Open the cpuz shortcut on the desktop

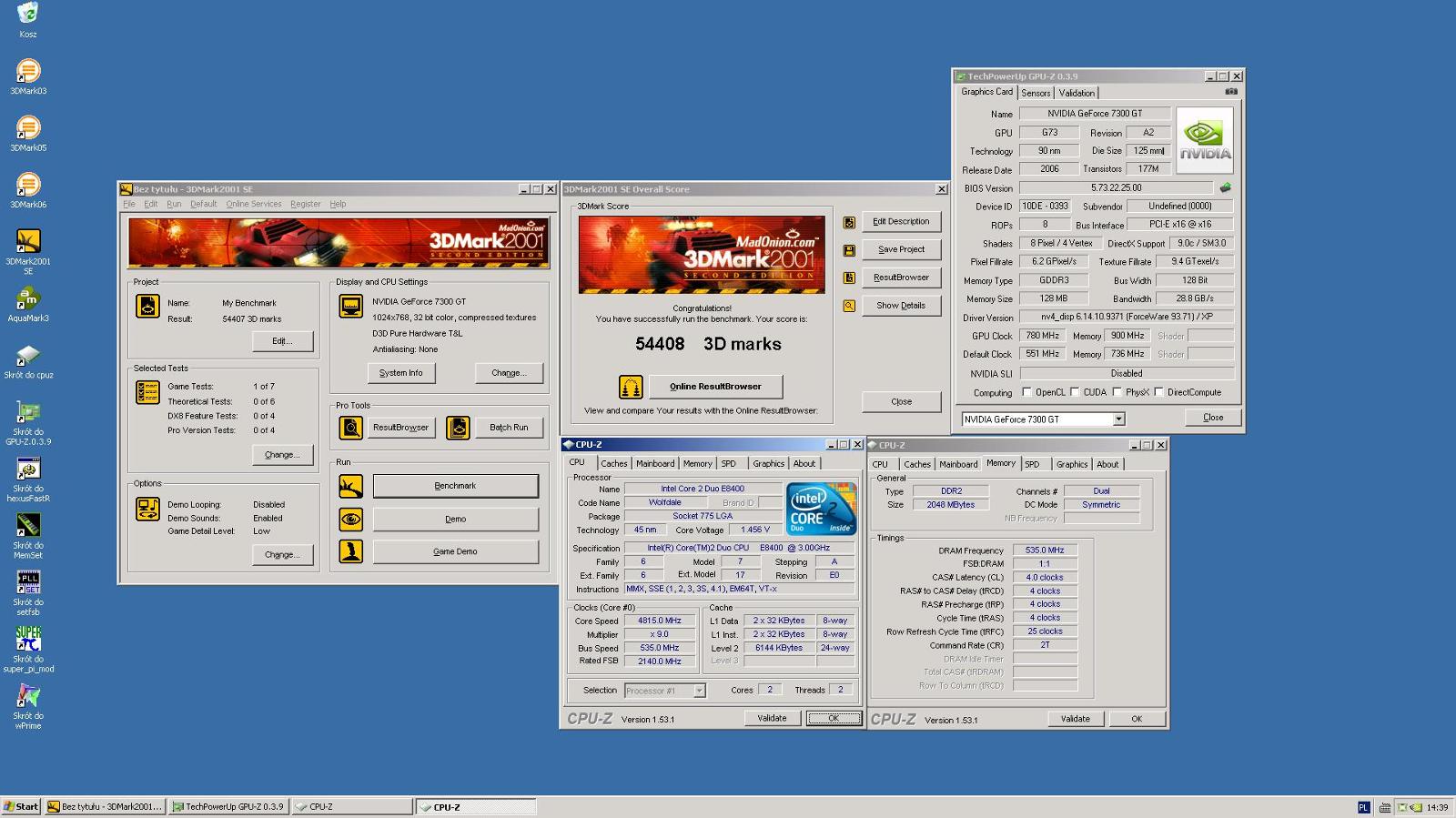click(x=28, y=355)
